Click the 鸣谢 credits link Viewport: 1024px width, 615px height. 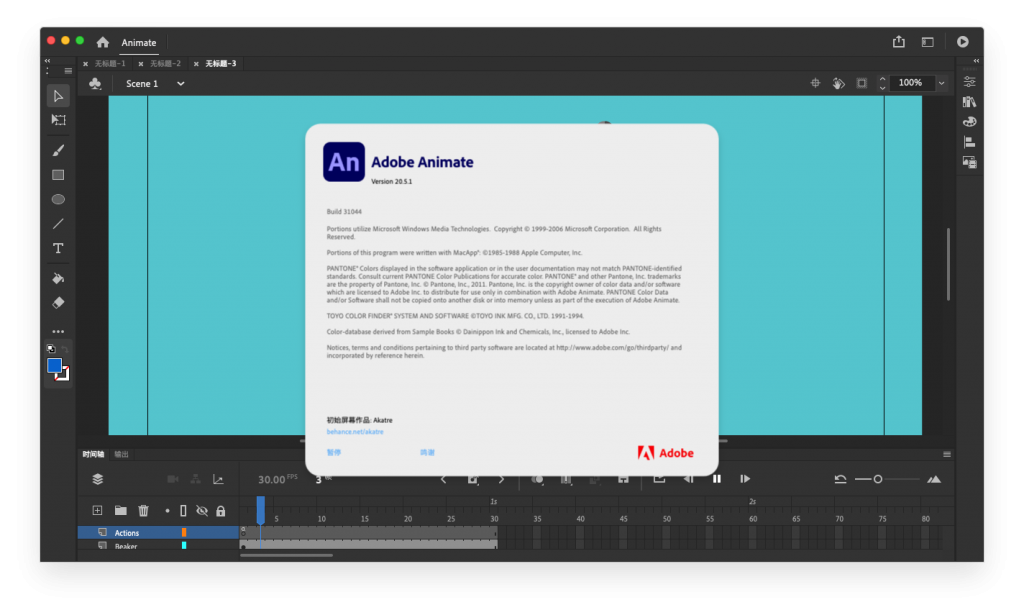coord(428,452)
